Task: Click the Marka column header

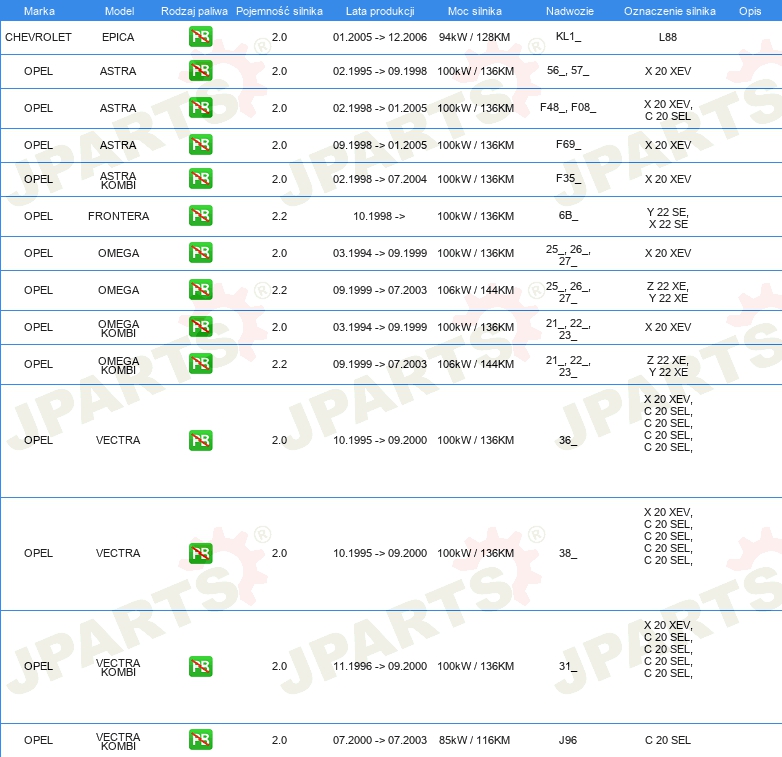Action: (x=38, y=11)
